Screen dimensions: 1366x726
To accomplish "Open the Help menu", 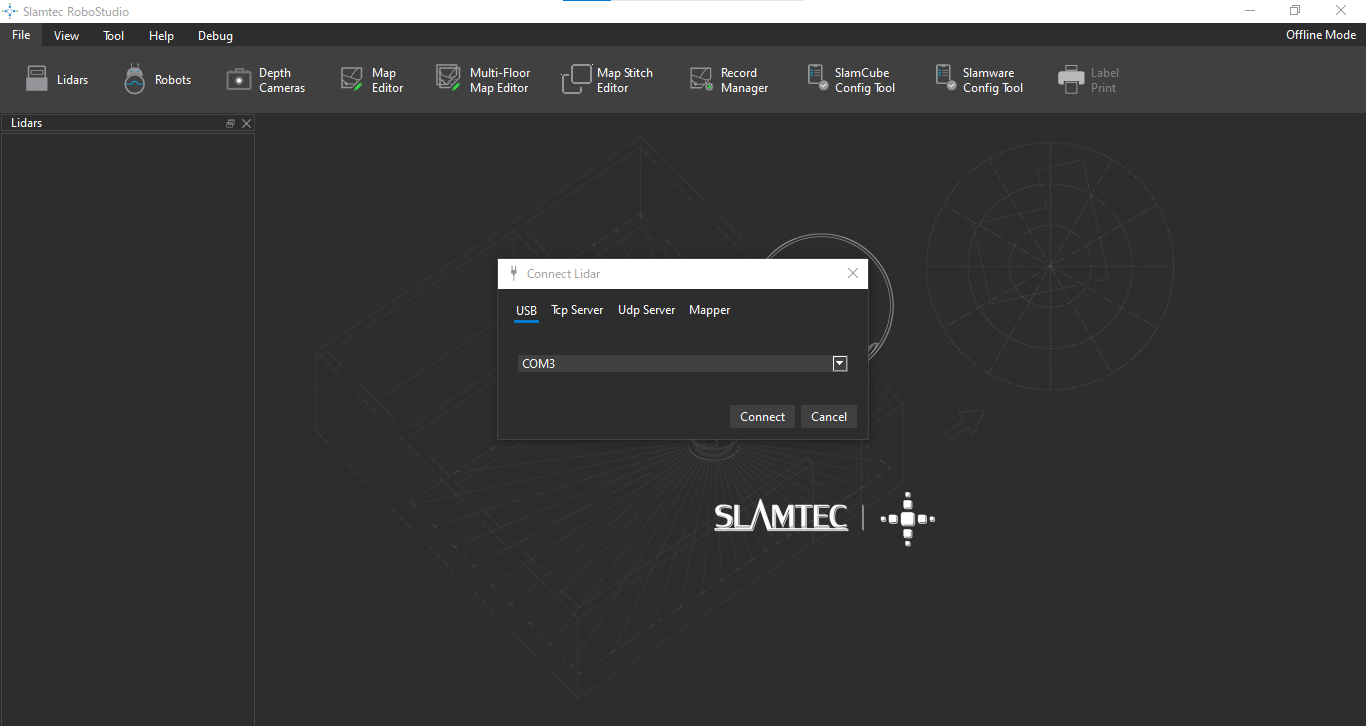I will tap(161, 36).
